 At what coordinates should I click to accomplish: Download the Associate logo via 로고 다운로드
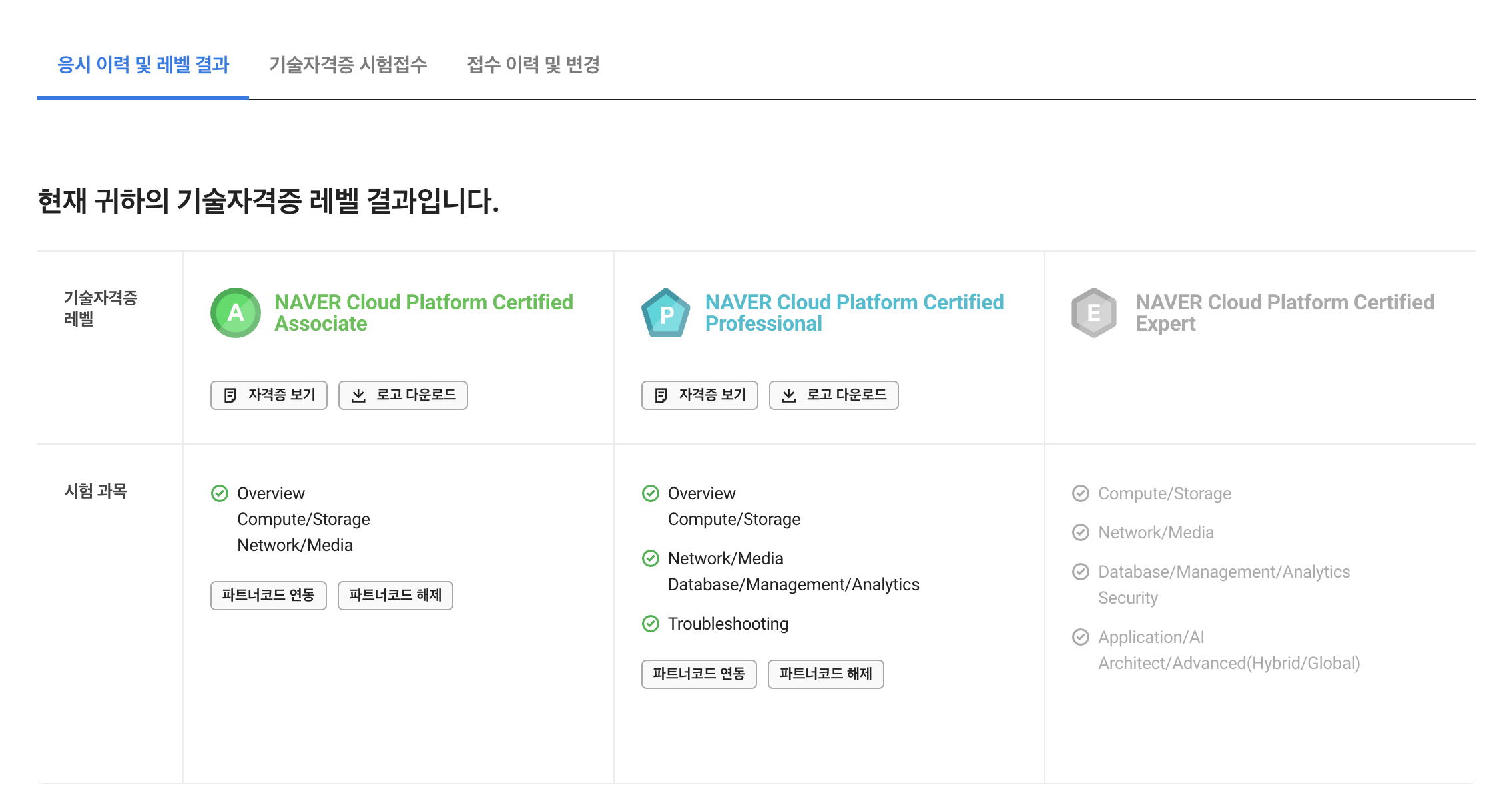tap(403, 395)
